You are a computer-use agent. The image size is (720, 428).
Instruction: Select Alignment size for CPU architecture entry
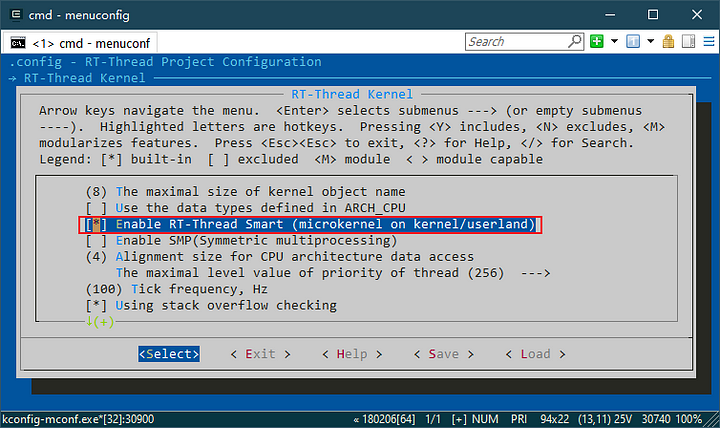point(280,257)
